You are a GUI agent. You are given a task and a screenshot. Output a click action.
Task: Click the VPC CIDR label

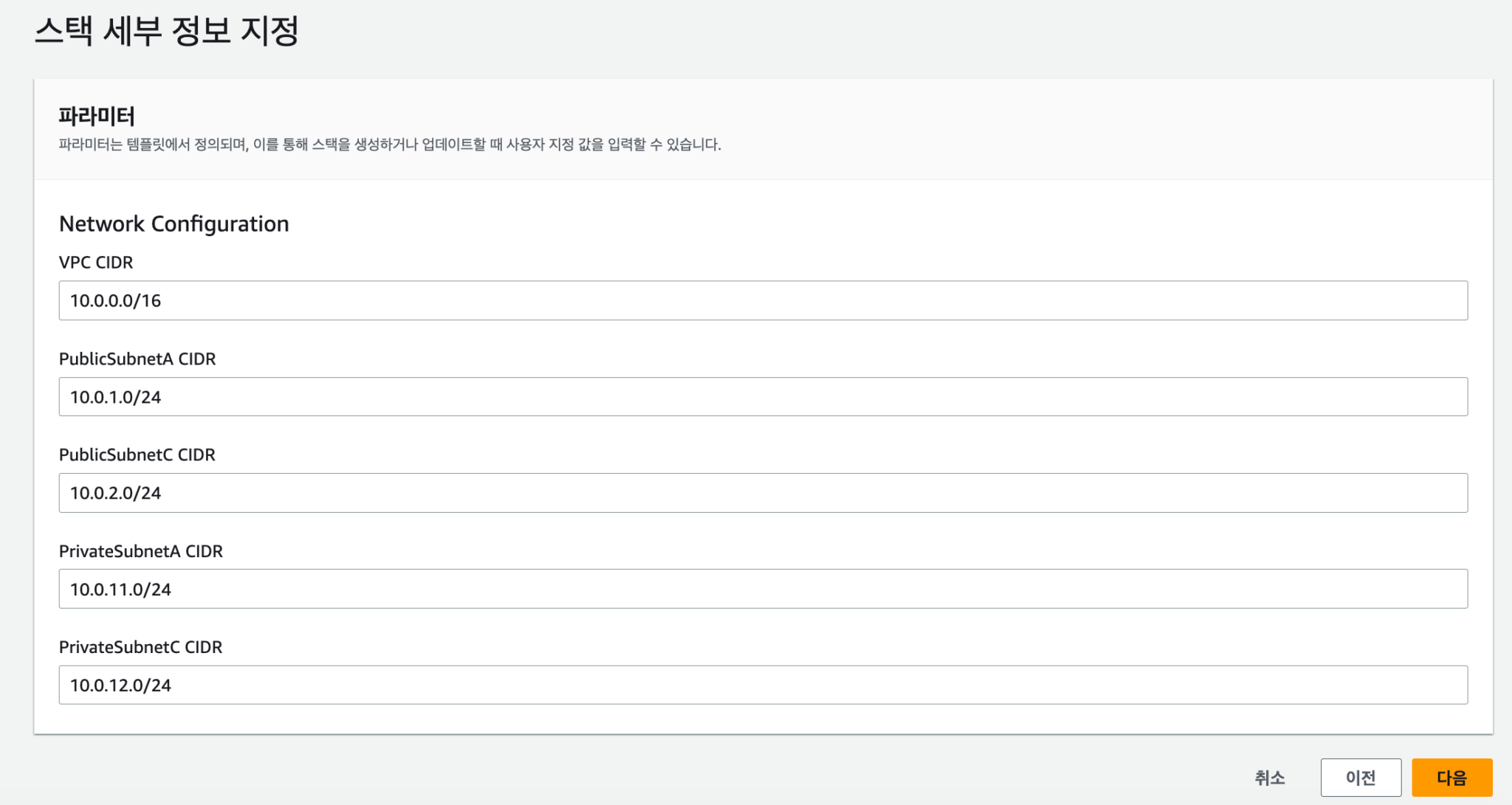96,263
